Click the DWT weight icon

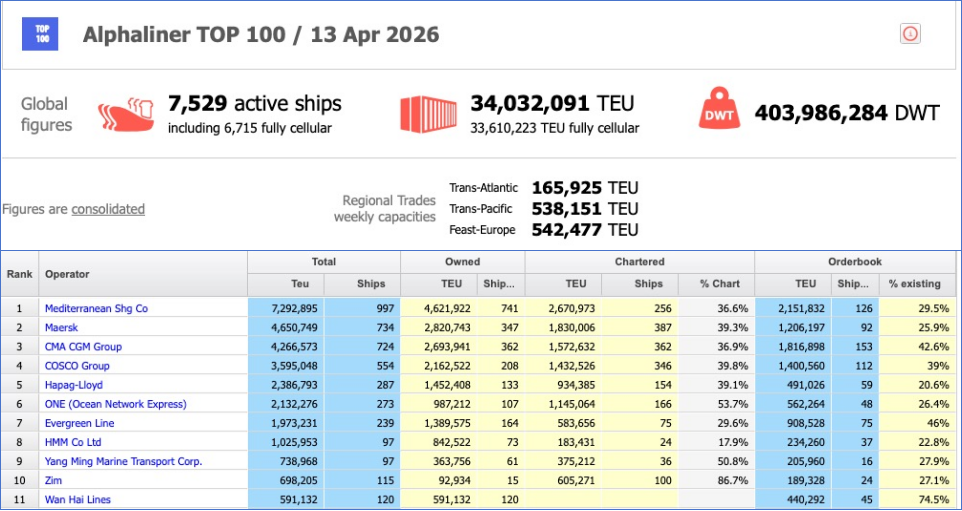coord(719,109)
